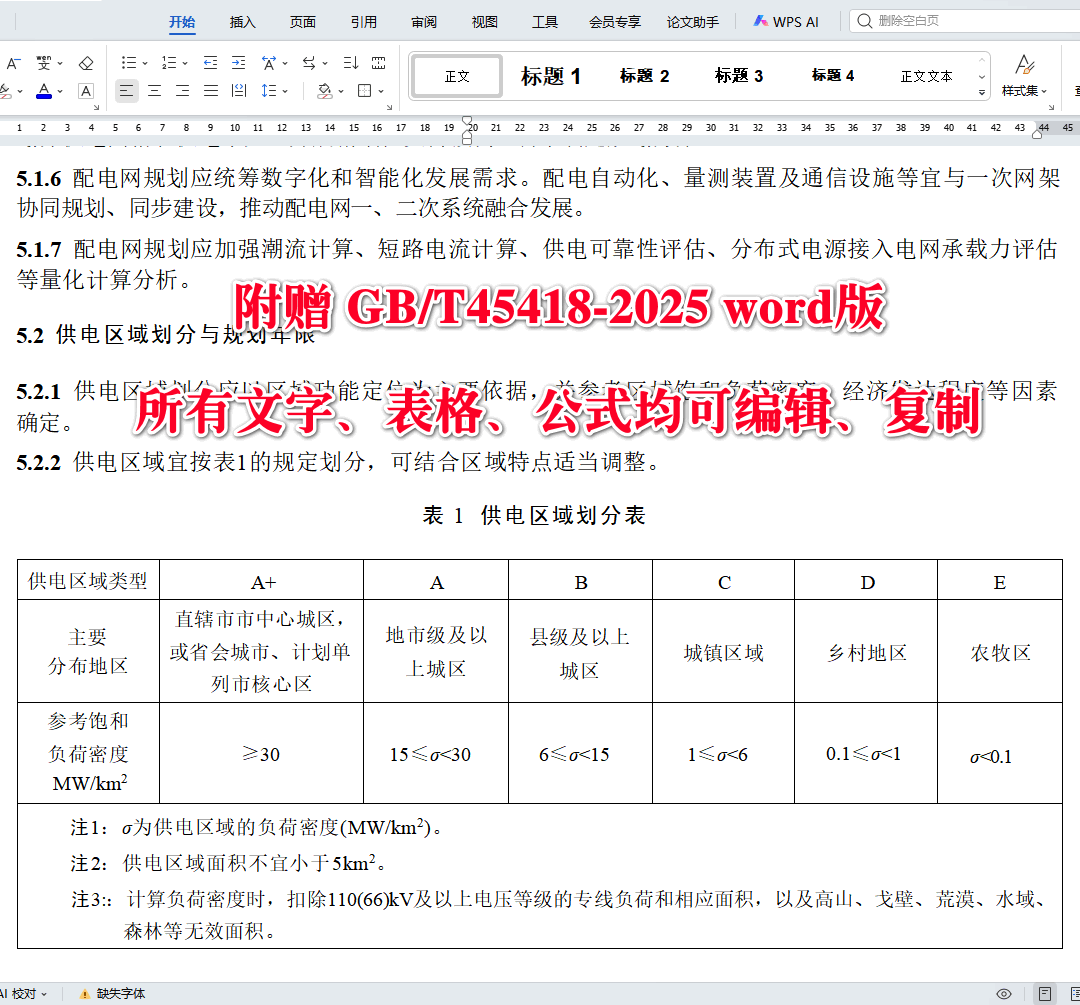
Task: Open the 会员专享 tab
Action: point(615,22)
